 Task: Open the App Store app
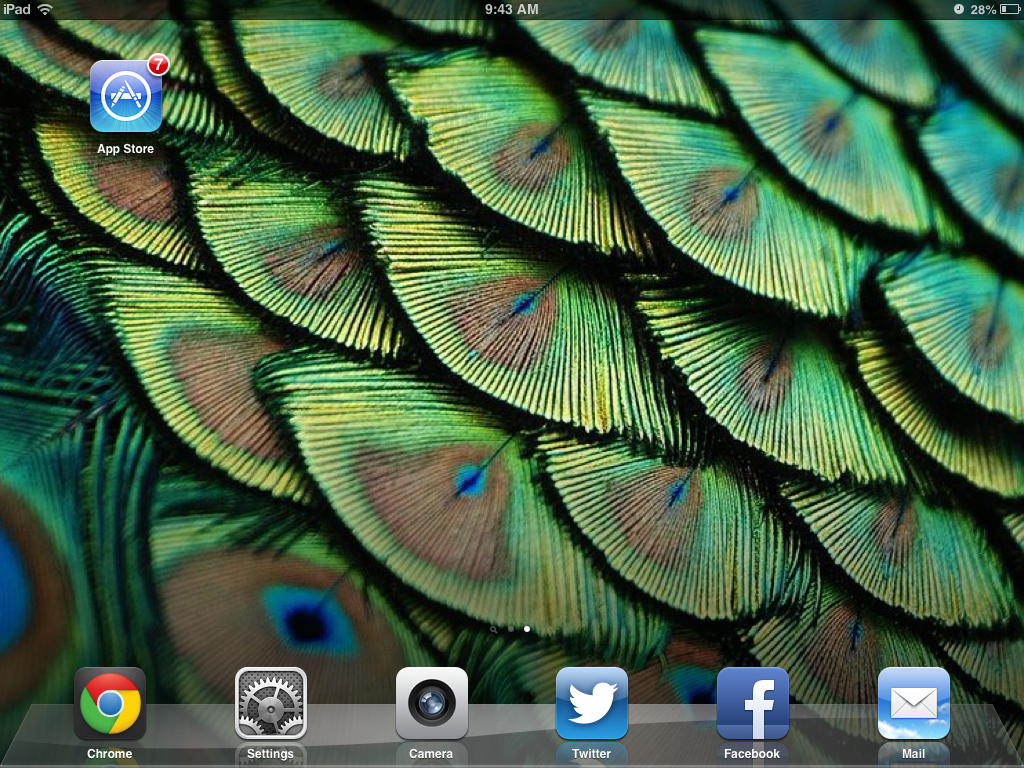click(x=126, y=97)
